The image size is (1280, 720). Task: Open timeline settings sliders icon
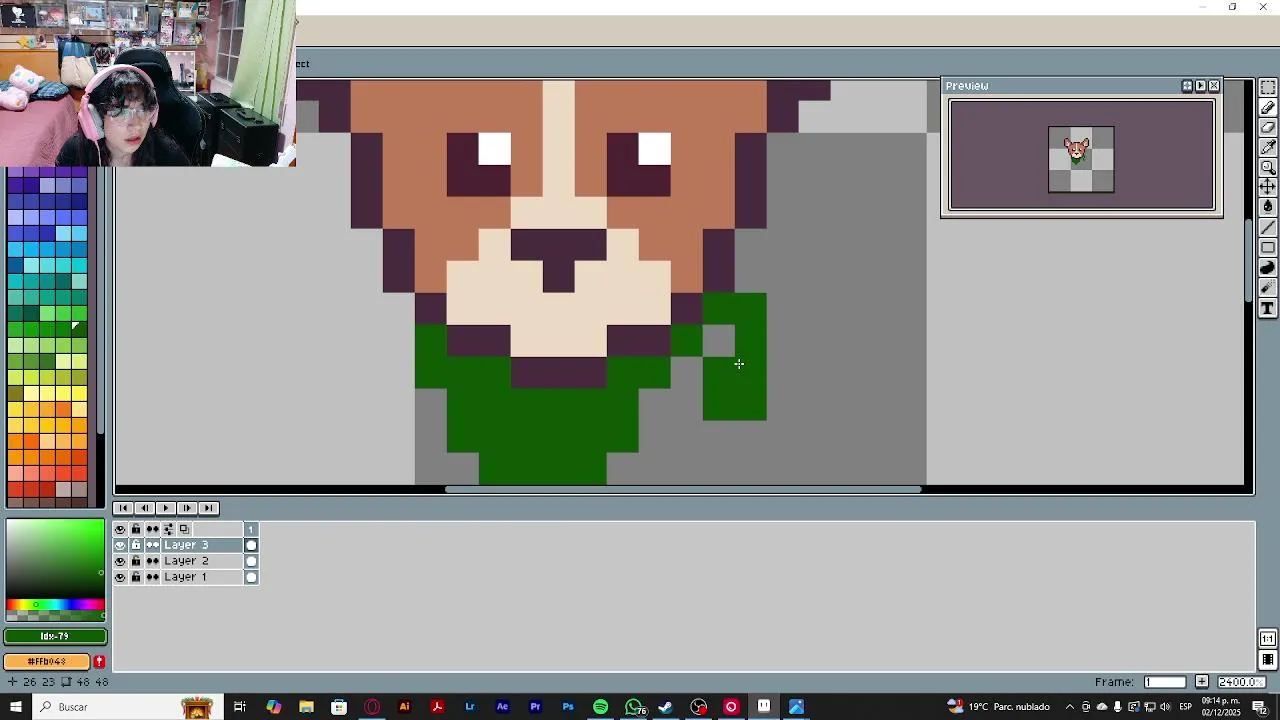click(x=168, y=529)
